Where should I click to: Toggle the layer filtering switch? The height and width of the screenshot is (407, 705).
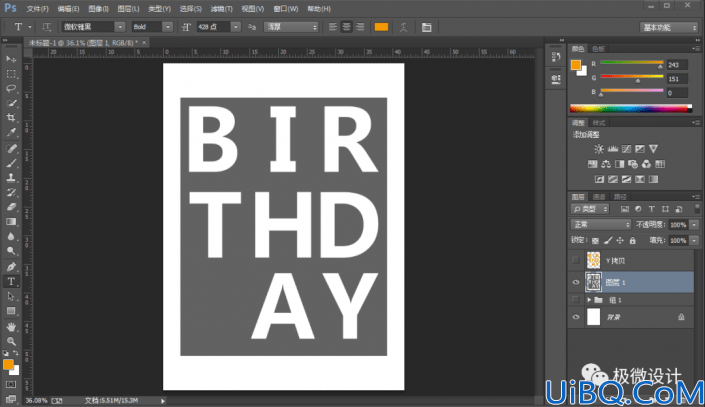coord(697,209)
